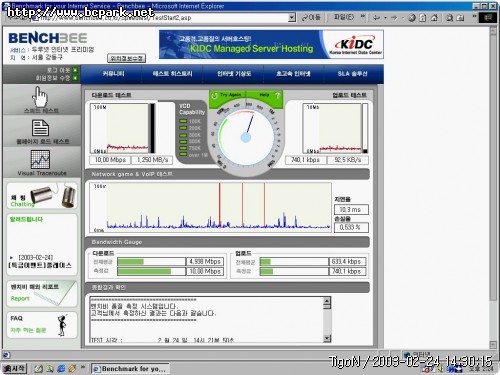Click the BENCHBEE logo
The image size is (500, 375).
pos(48,38)
